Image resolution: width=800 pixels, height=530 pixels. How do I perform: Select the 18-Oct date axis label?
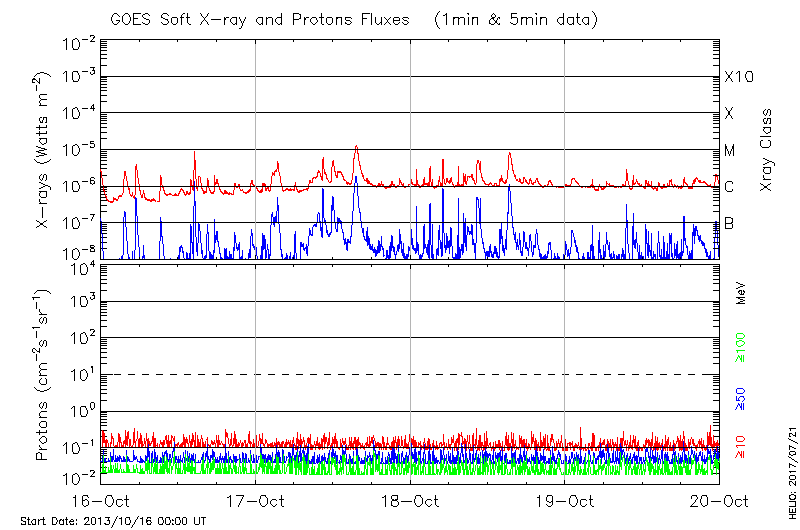coord(410,501)
